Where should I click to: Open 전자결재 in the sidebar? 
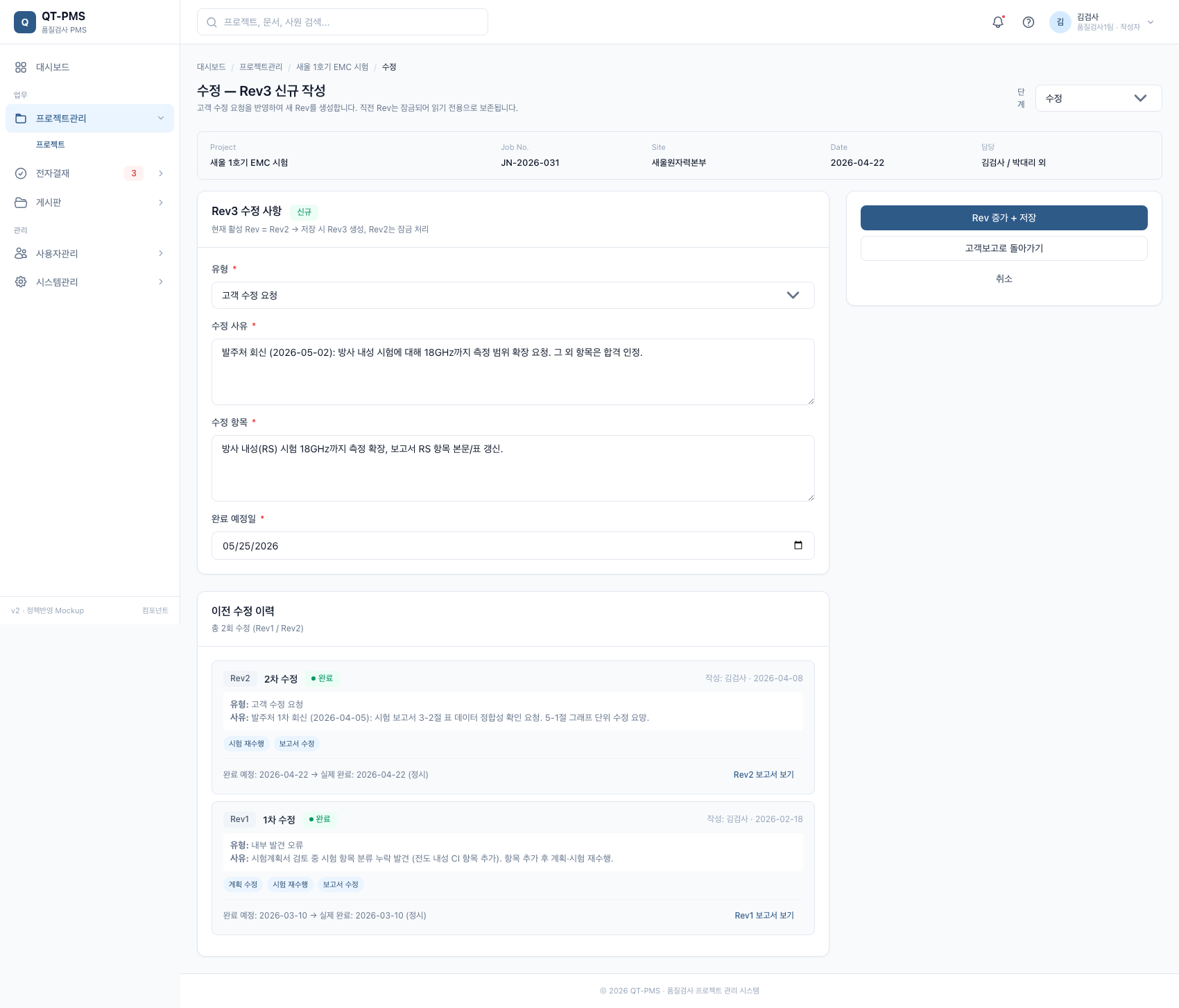click(x=89, y=173)
